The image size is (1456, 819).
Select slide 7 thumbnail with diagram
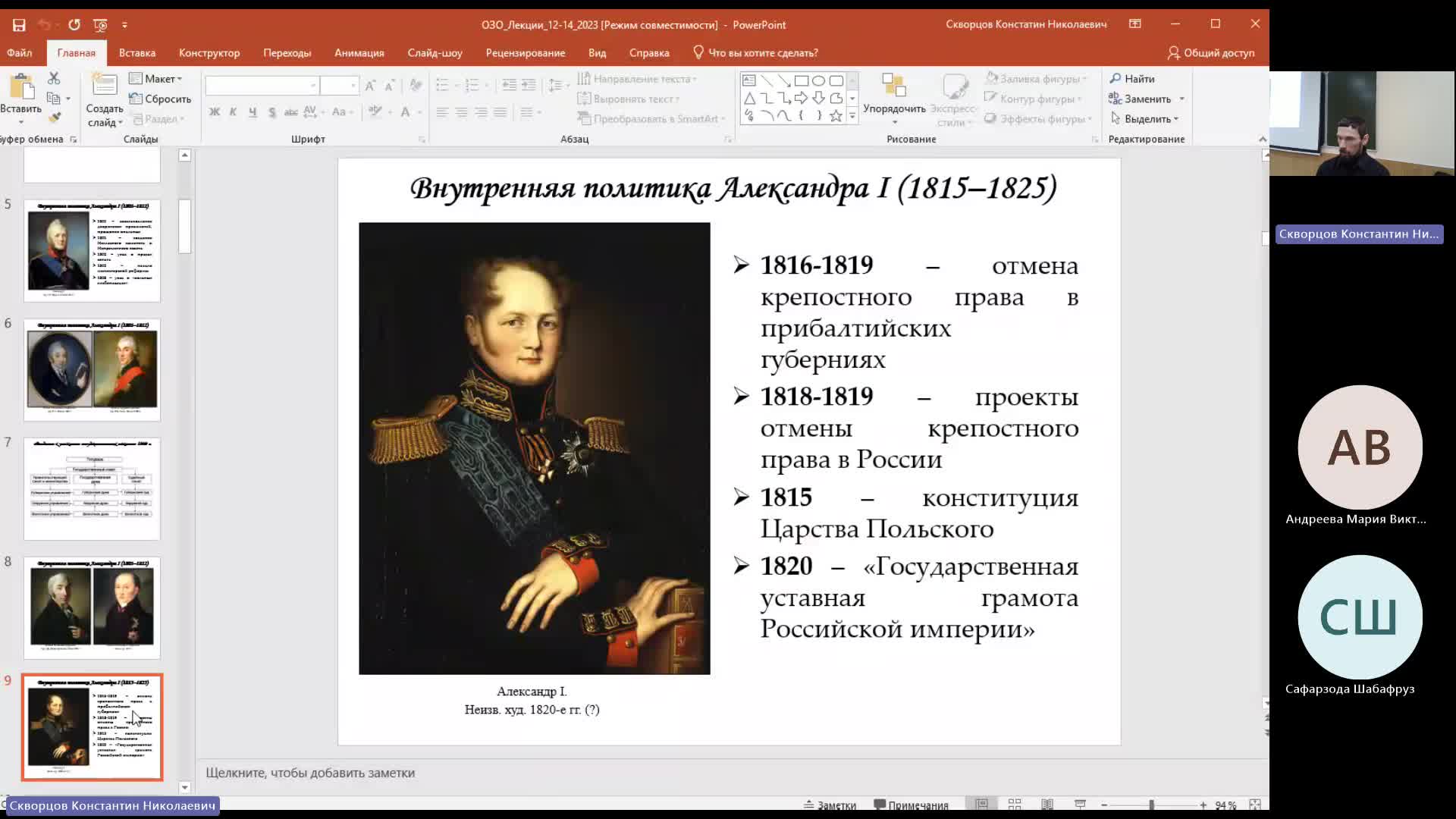tap(92, 489)
